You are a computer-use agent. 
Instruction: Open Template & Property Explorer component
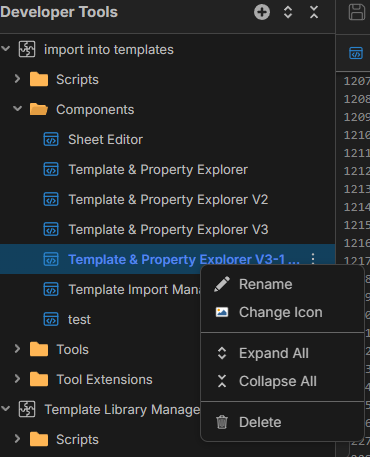pyautogui.click(x=158, y=170)
